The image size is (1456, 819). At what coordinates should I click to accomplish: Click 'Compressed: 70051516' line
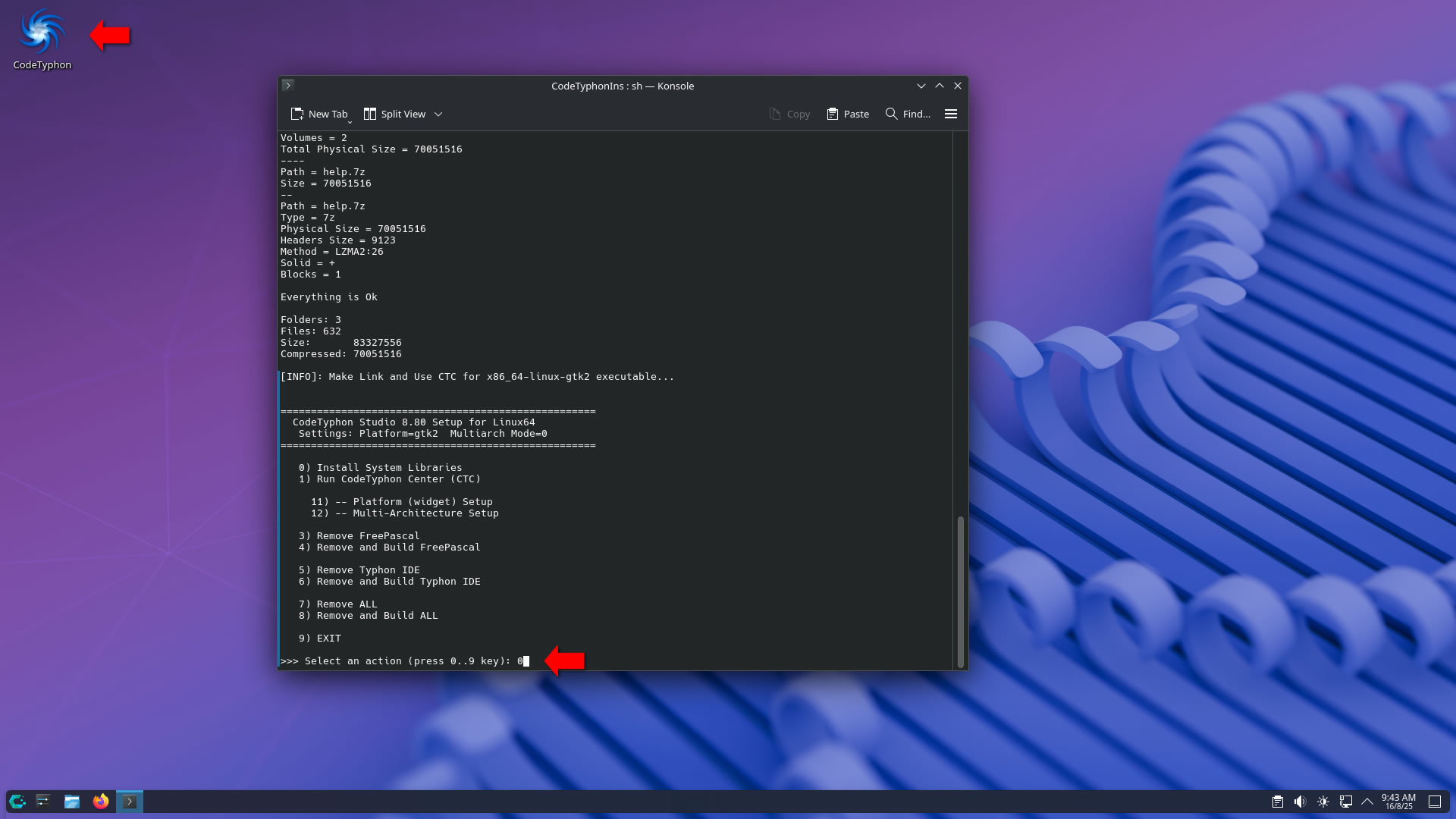(x=340, y=354)
